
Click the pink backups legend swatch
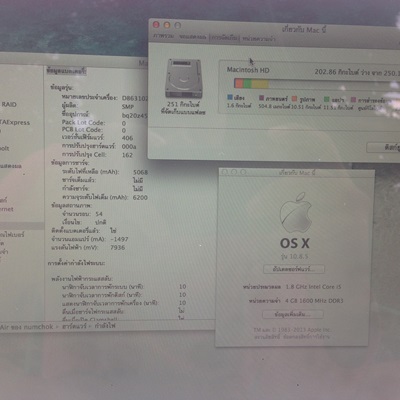pos(353,100)
